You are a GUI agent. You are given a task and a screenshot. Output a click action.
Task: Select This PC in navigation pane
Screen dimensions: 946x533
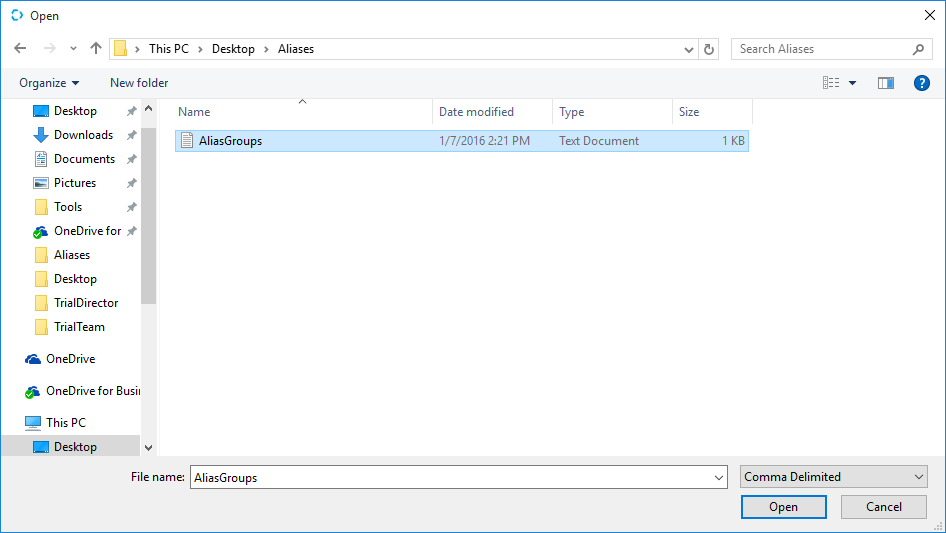click(66, 423)
